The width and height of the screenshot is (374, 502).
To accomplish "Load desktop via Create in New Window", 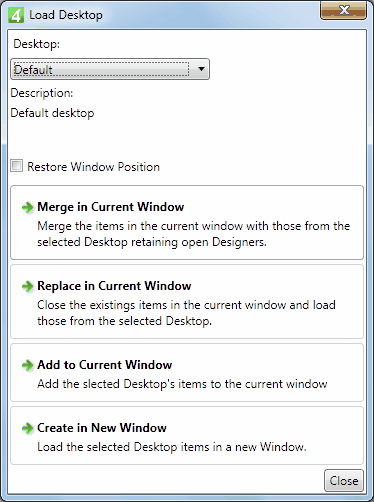I will pos(187,436).
